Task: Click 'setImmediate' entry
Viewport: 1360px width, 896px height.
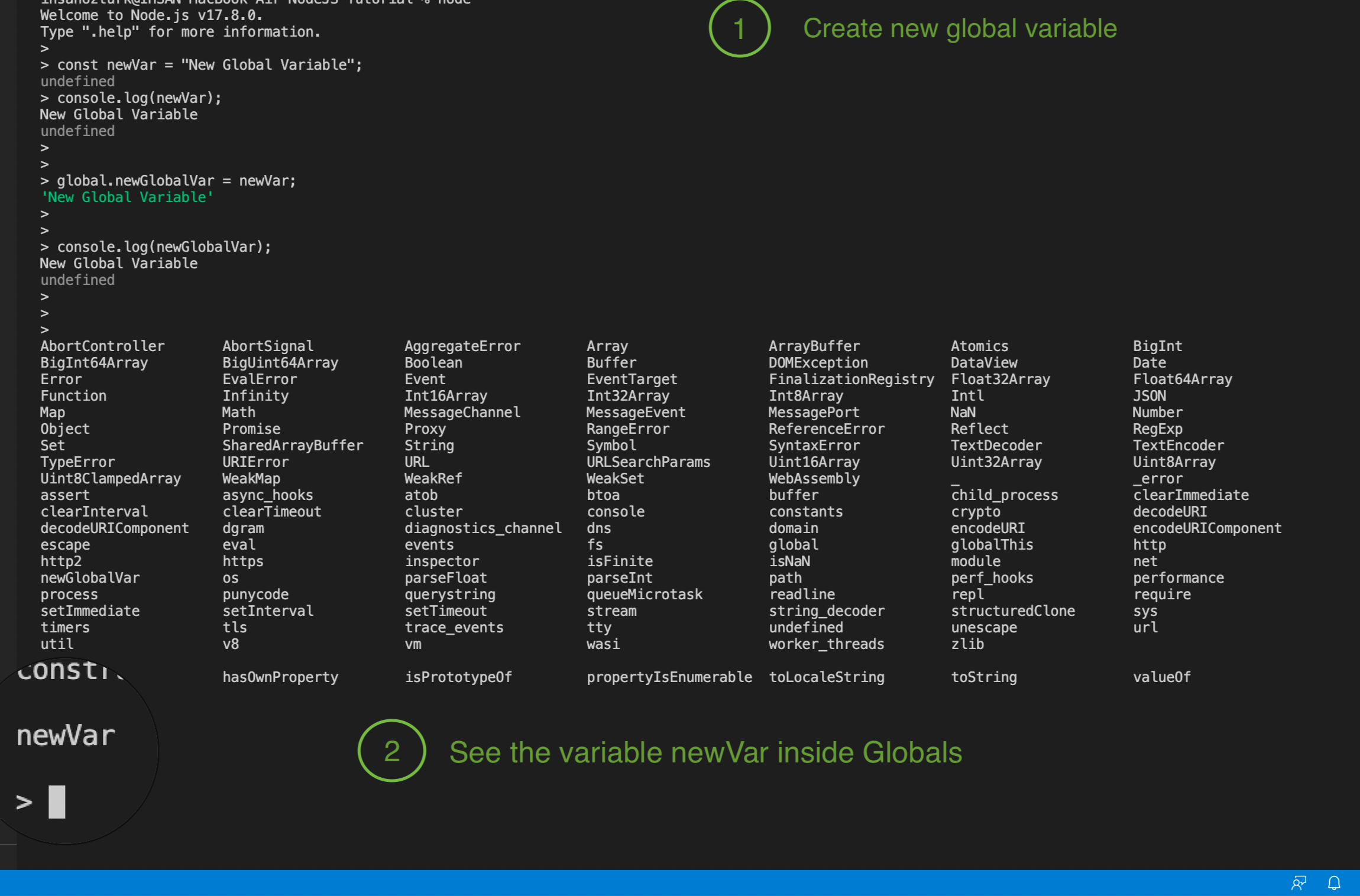Action: (90, 611)
